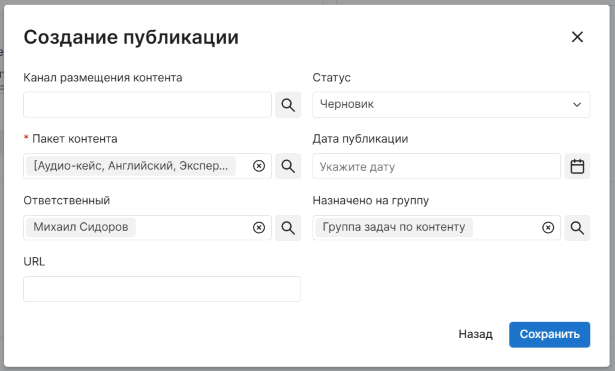Viewport: 615px width, 371px height.
Task: Remove Группа задач по контенту value
Action: [548, 227]
